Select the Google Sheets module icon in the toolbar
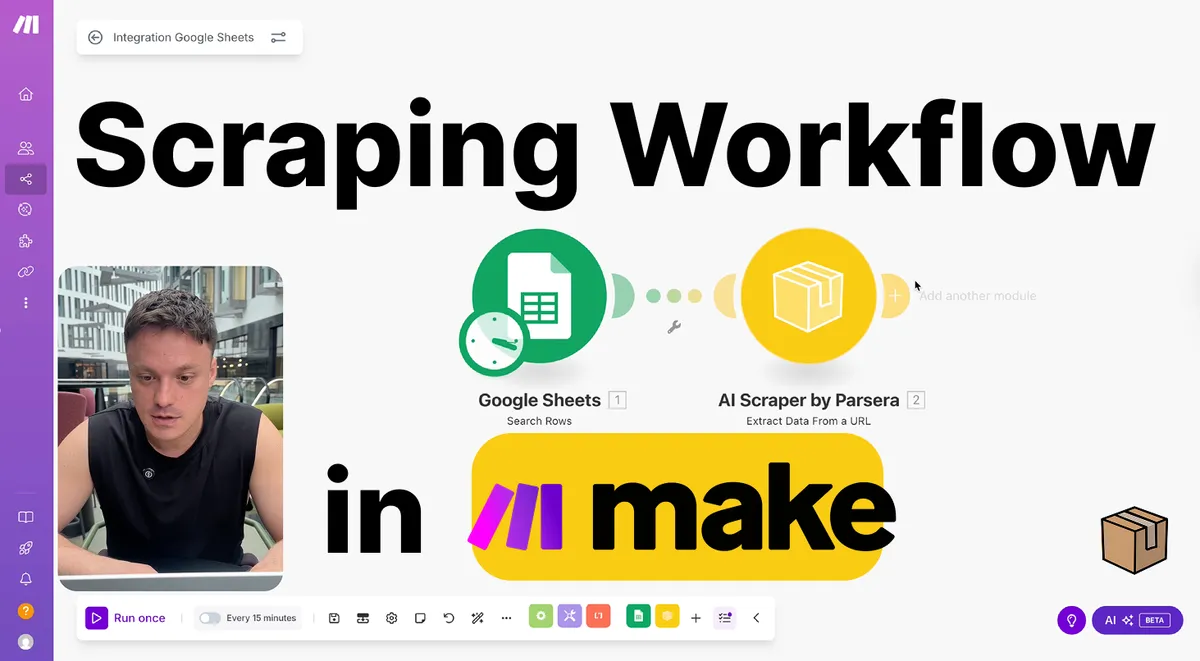Image resolution: width=1200 pixels, height=661 pixels. point(638,618)
